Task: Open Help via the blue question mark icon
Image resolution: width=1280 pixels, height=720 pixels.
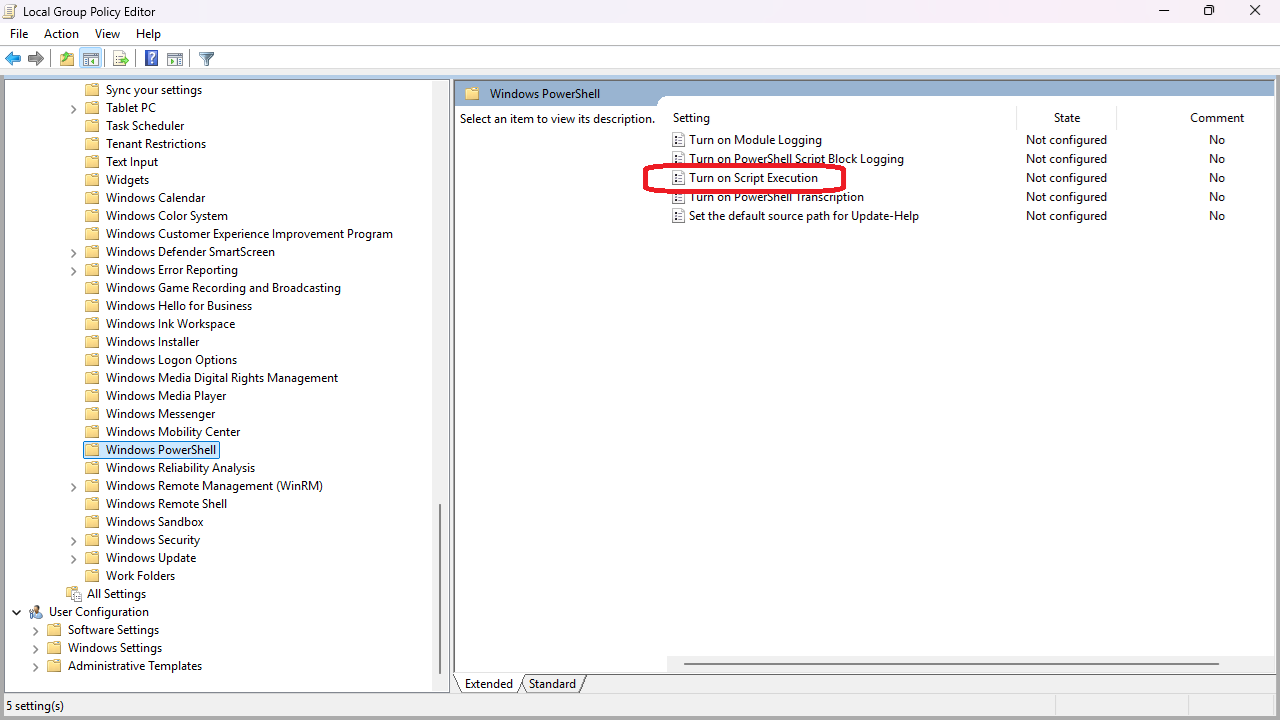Action: (x=152, y=59)
